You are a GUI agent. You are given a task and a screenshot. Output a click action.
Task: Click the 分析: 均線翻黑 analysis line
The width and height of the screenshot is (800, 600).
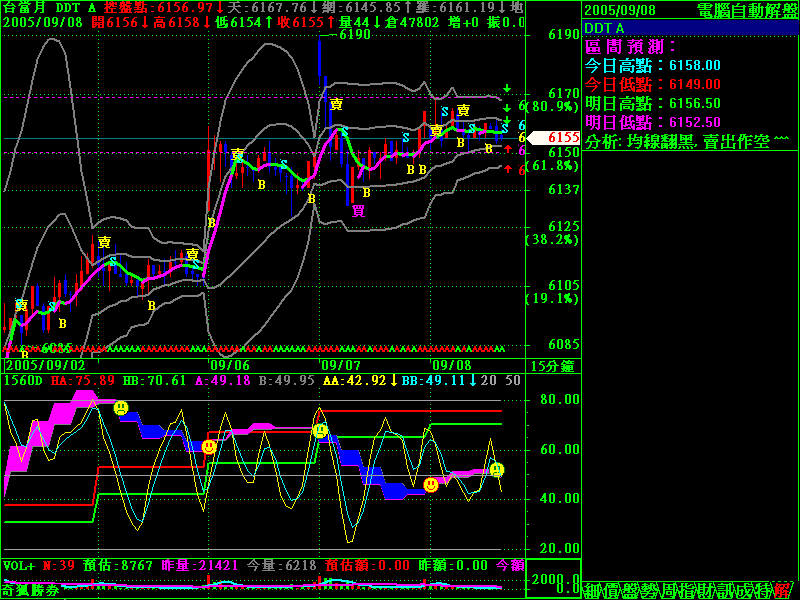[x=687, y=141]
